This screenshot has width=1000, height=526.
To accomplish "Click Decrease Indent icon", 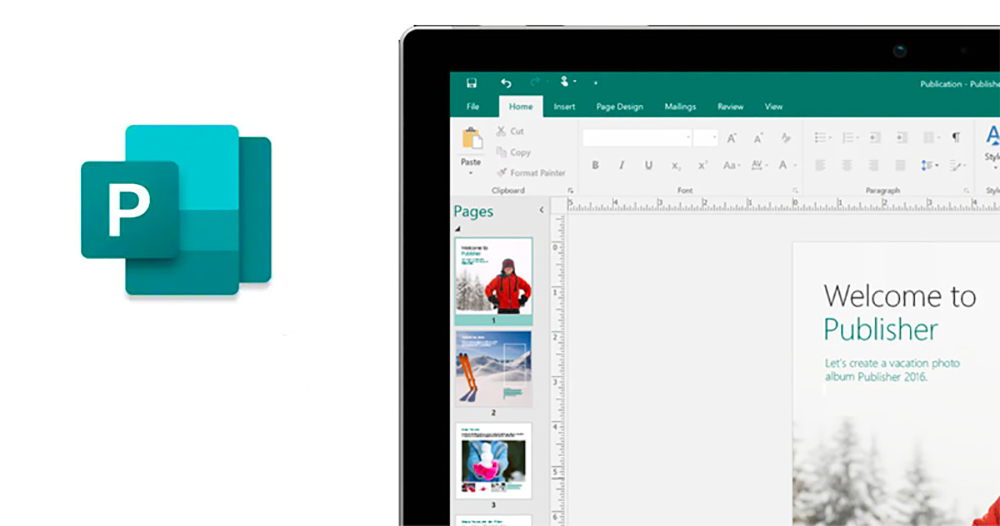I will coord(875,138).
